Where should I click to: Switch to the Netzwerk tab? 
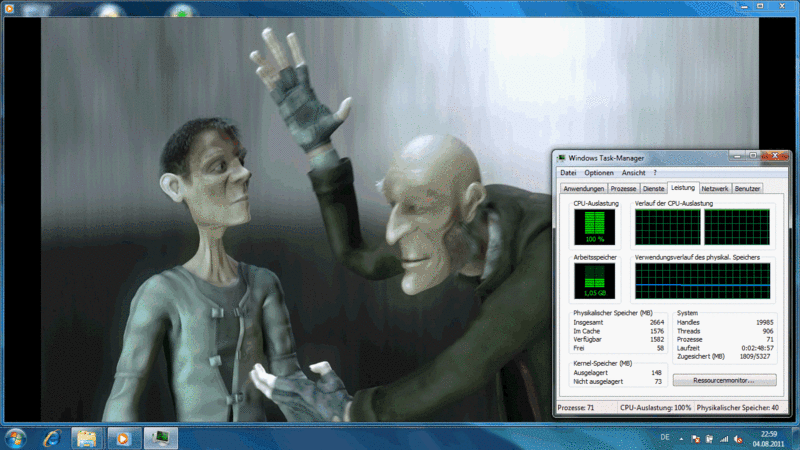tap(714, 189)
